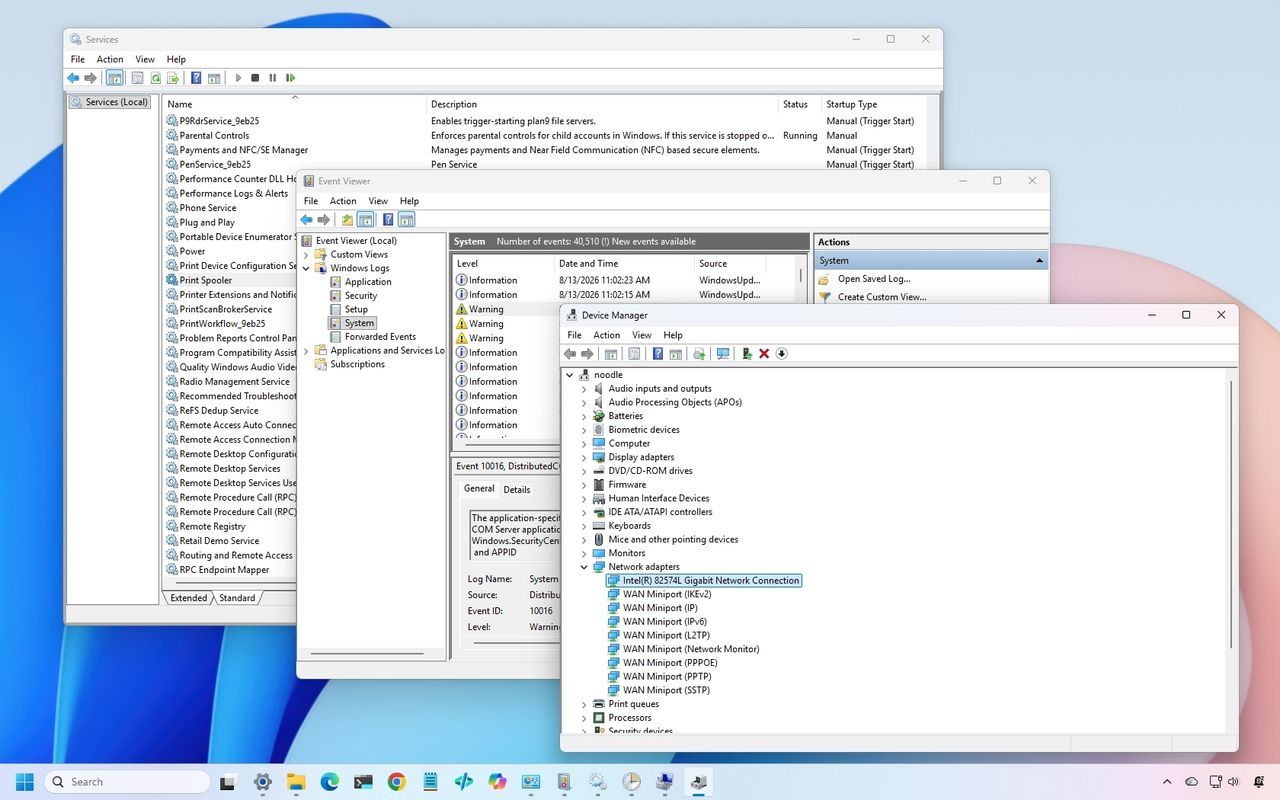1280x800 pixels.
Task: Select Print Spooler service
Action: pyautogui.click(x=205, y=281)
